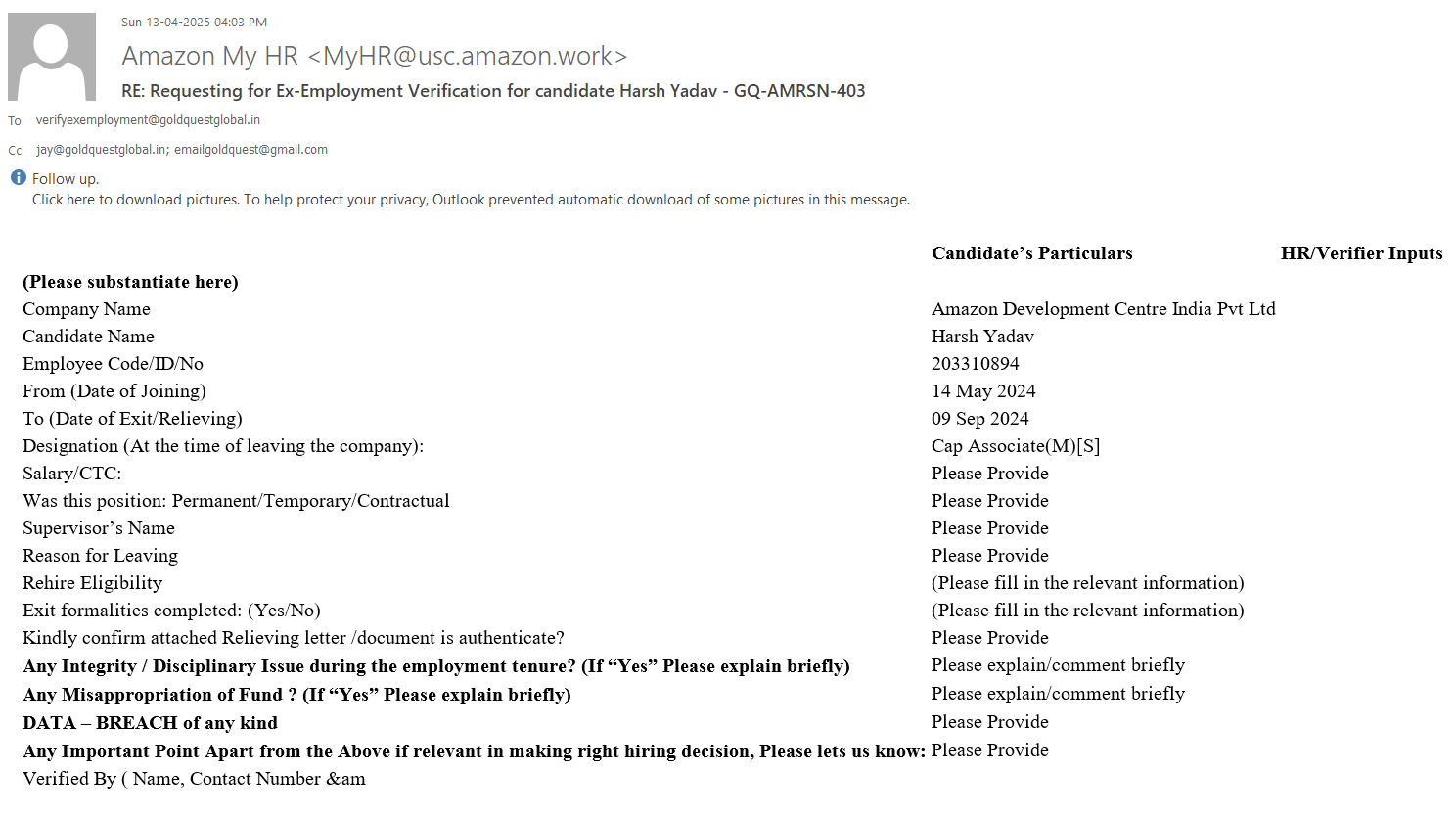This screenshot has height=815, width=1456.
Task: Click the RE: Requesting for Ex-Employment Verification subject
Action: (x=493, y=91)
